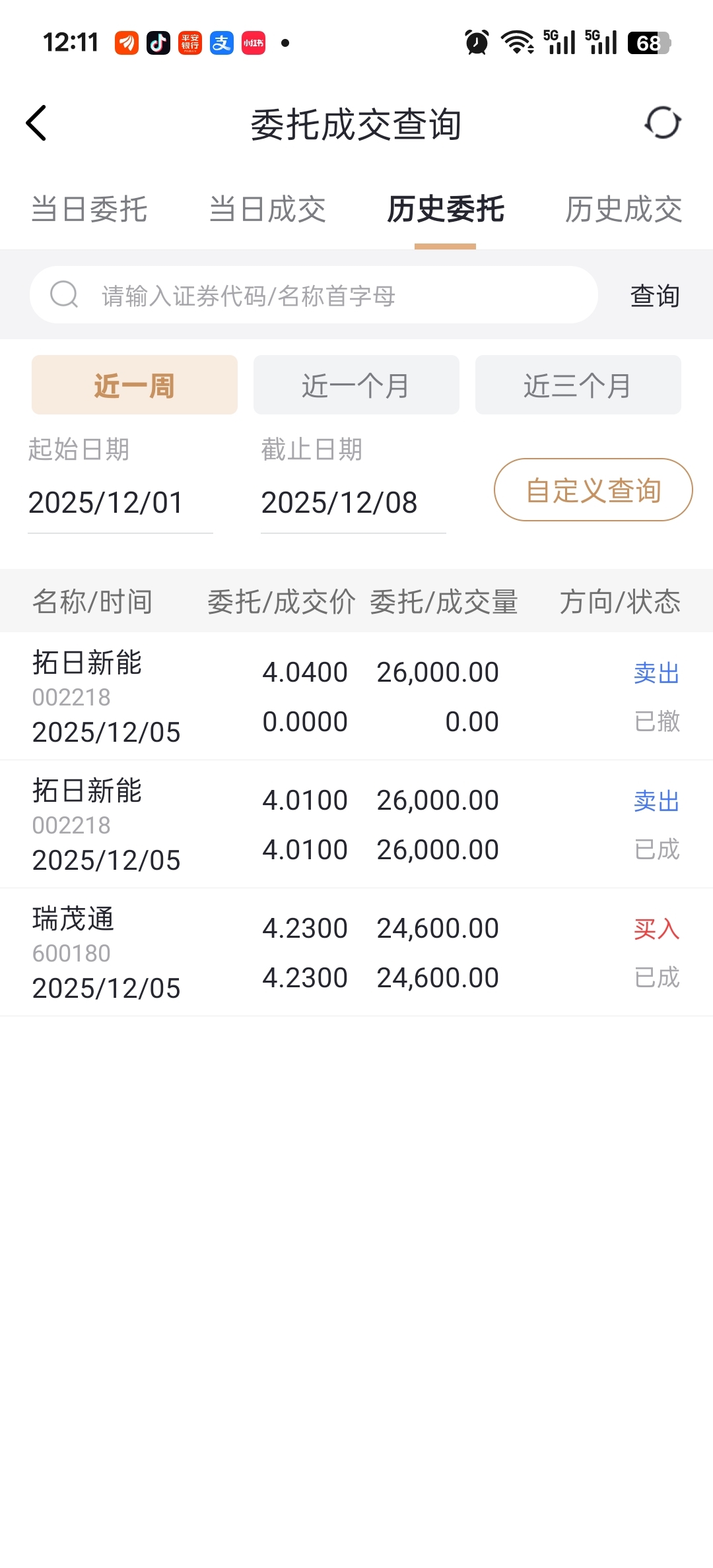Click the 查询 search button

coord(655,296)
